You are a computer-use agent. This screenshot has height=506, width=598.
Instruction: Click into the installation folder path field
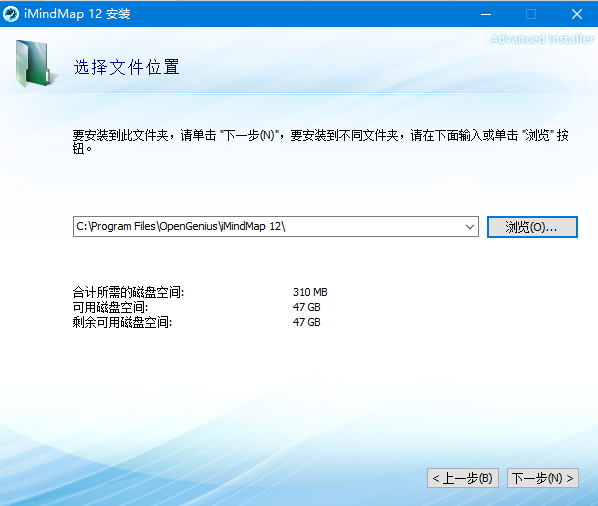[x=275, y=226]
